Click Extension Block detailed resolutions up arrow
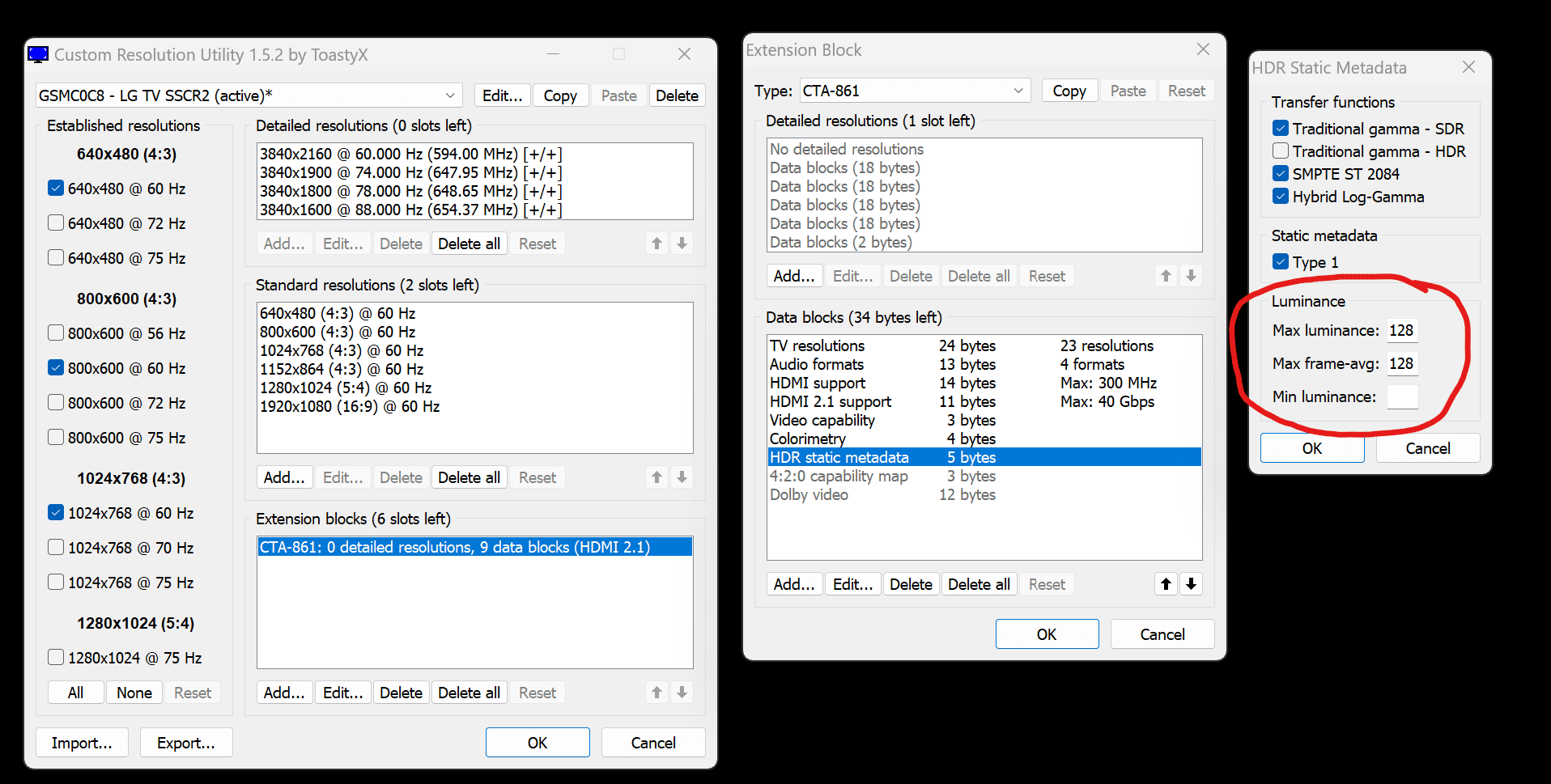This screenshot has width=1551, height=784. (x=1166, y=276)
